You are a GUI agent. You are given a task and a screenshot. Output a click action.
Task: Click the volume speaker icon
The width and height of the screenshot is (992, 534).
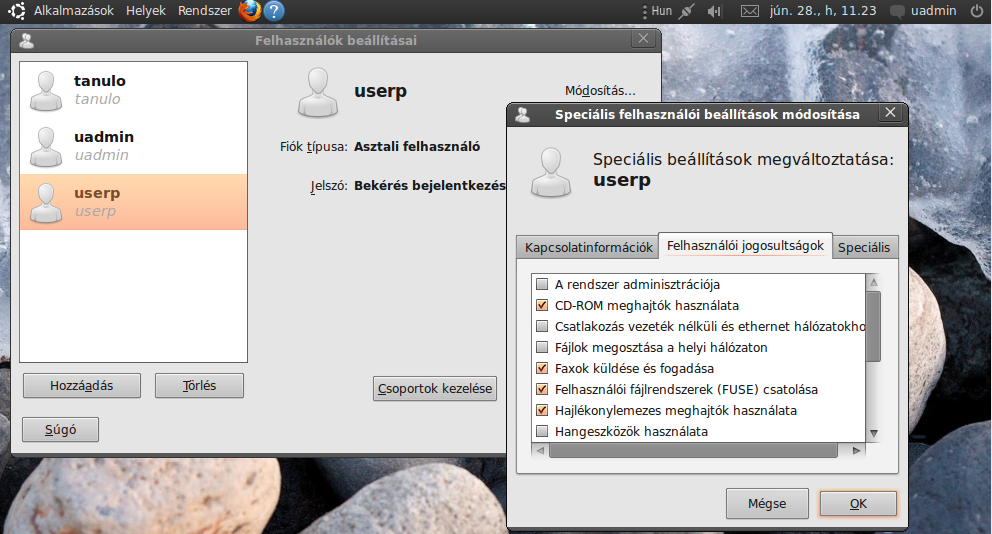[x=715, y=11]
